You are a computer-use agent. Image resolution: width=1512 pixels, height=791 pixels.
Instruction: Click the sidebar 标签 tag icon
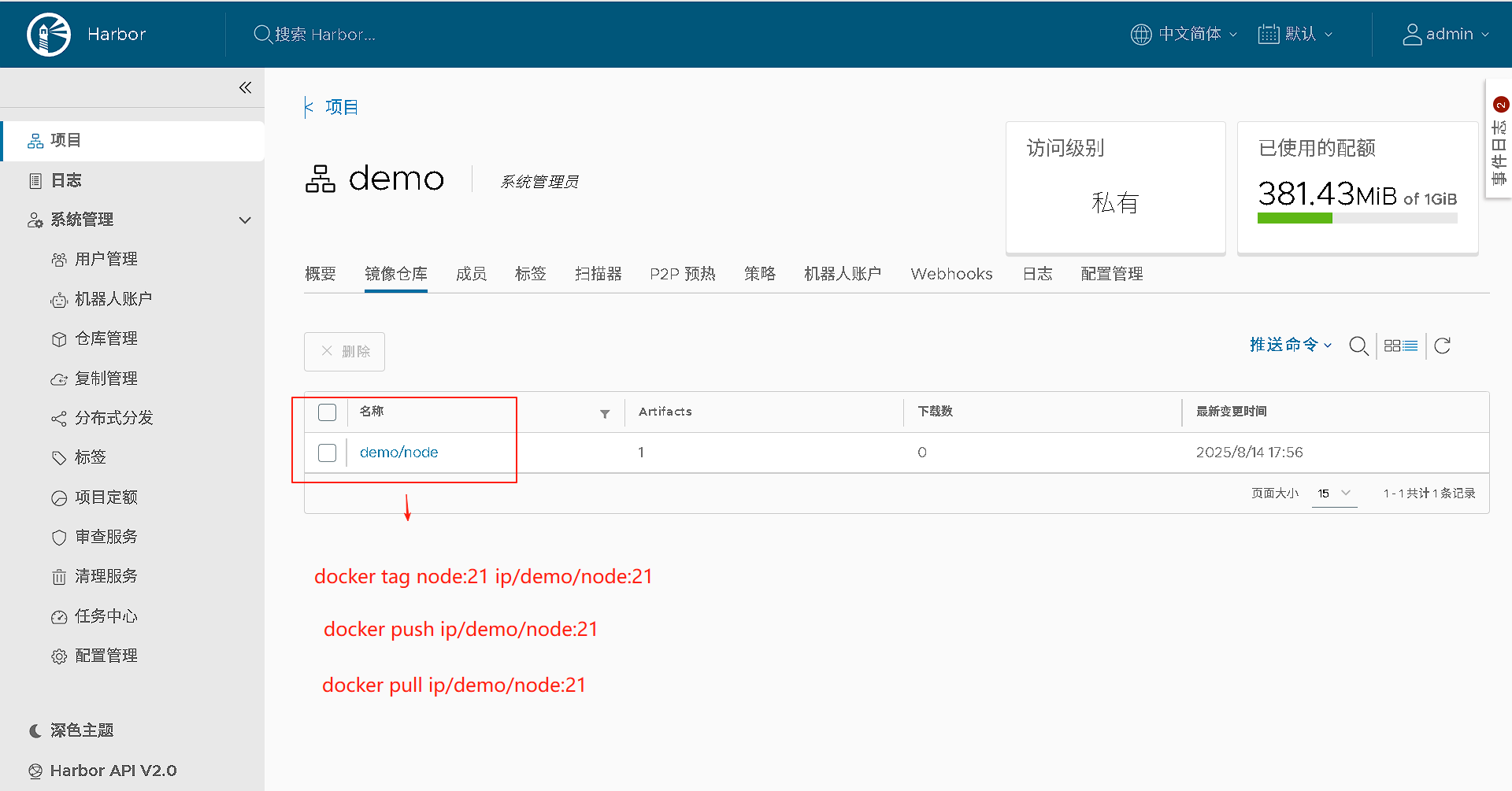point(59,458)
